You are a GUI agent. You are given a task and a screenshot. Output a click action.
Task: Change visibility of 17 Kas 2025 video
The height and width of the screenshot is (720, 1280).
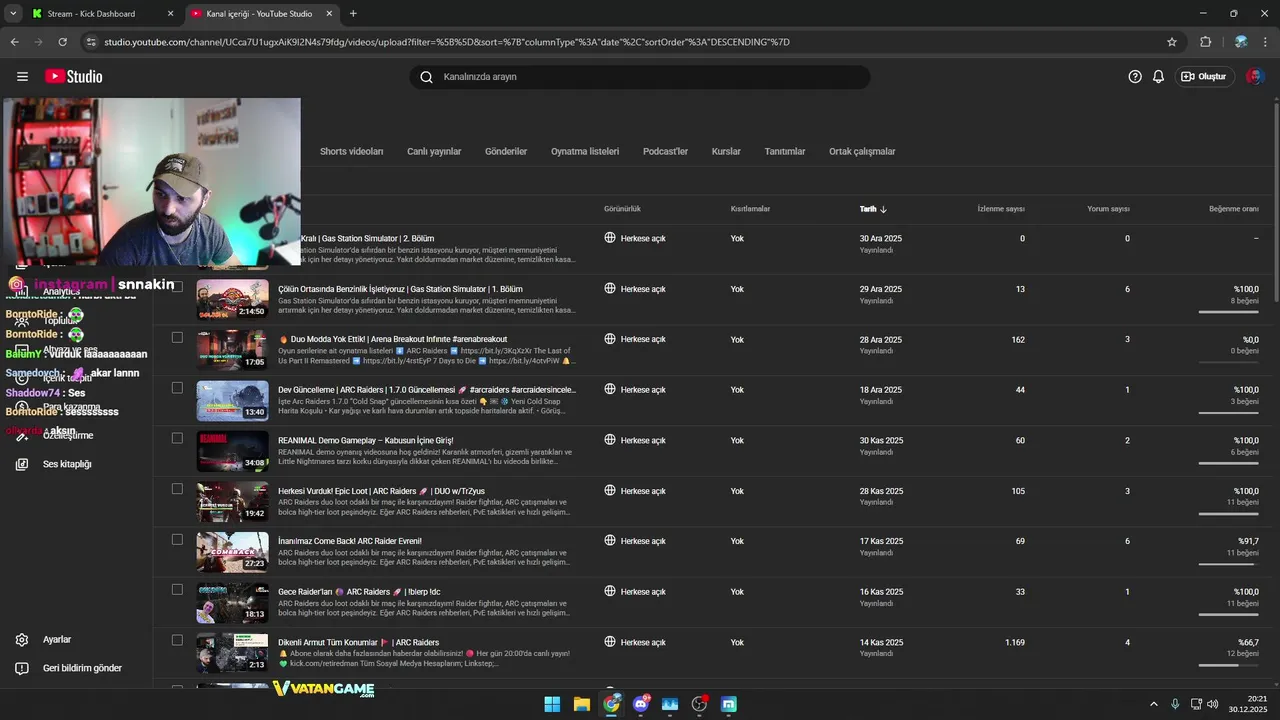tap(635, 541)
